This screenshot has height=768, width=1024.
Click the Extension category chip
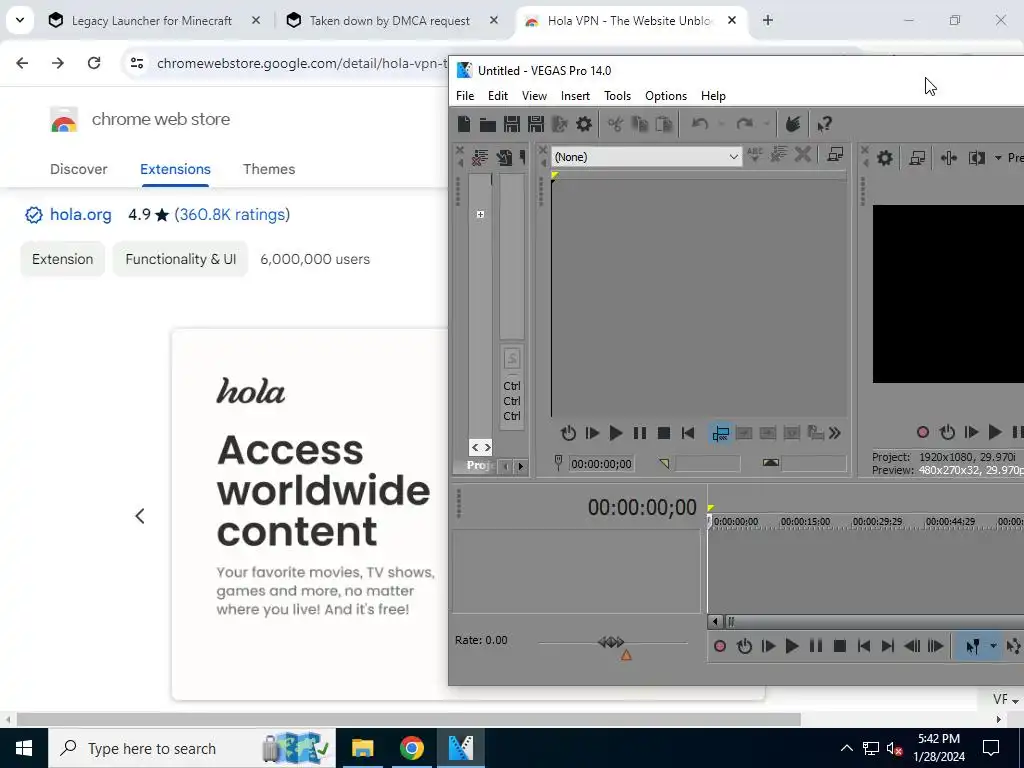pyautogui.click(x=63, y=259)
